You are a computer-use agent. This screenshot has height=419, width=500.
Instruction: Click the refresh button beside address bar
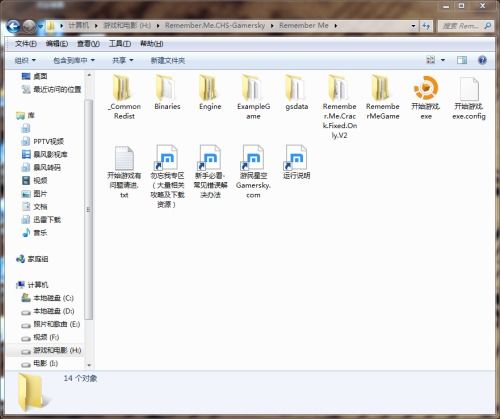(x=426, y=26)
